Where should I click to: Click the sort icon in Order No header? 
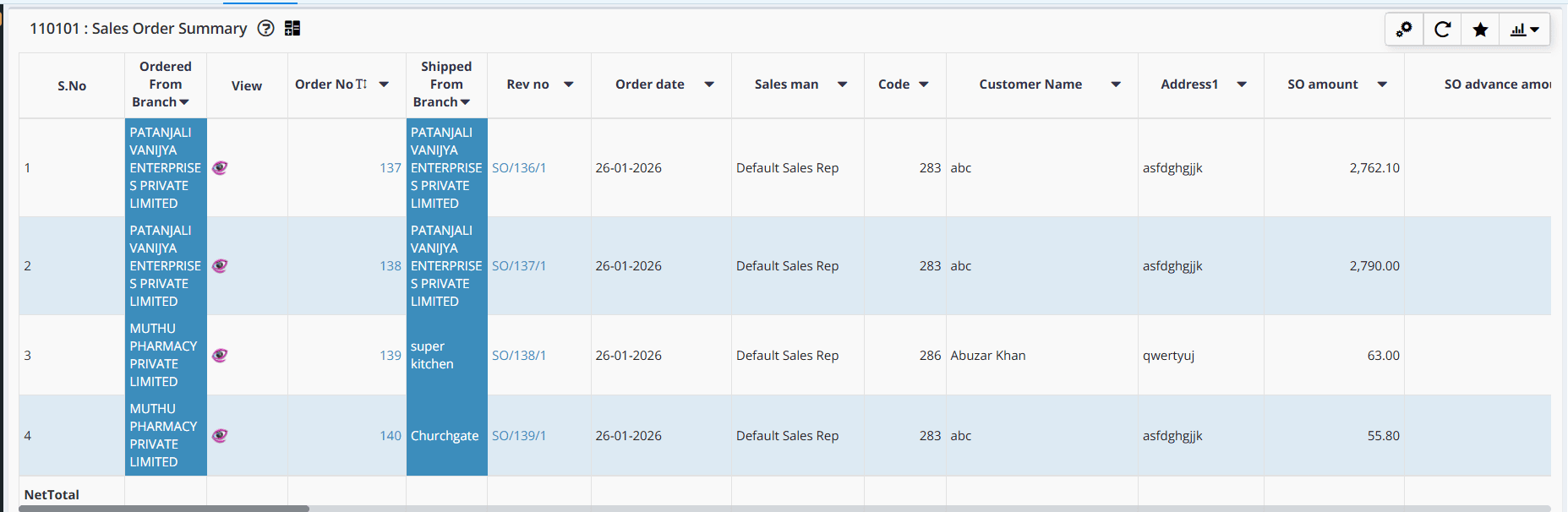point(362,84)
